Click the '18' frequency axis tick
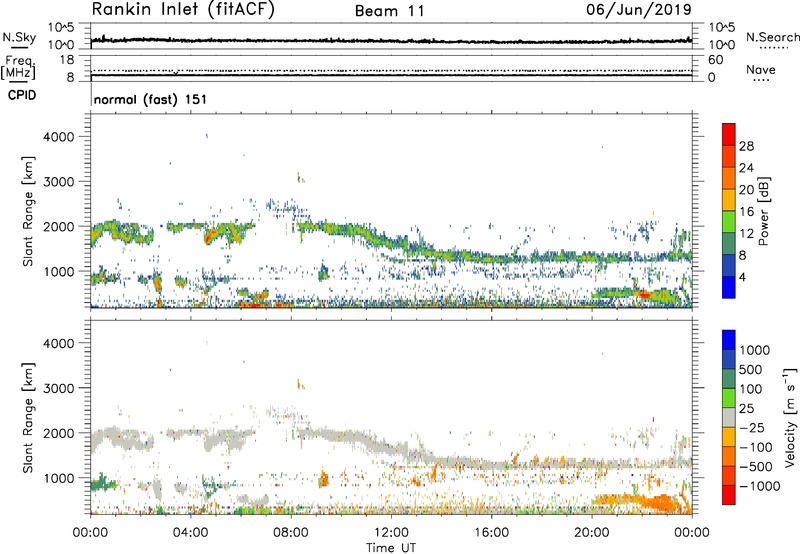The height and width of the screenshot is (554, 800). click(67, 60)
